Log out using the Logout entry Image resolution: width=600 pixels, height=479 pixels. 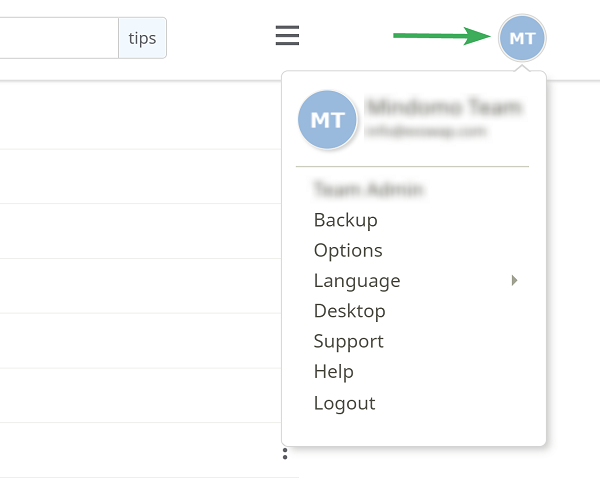coord(344,402)
